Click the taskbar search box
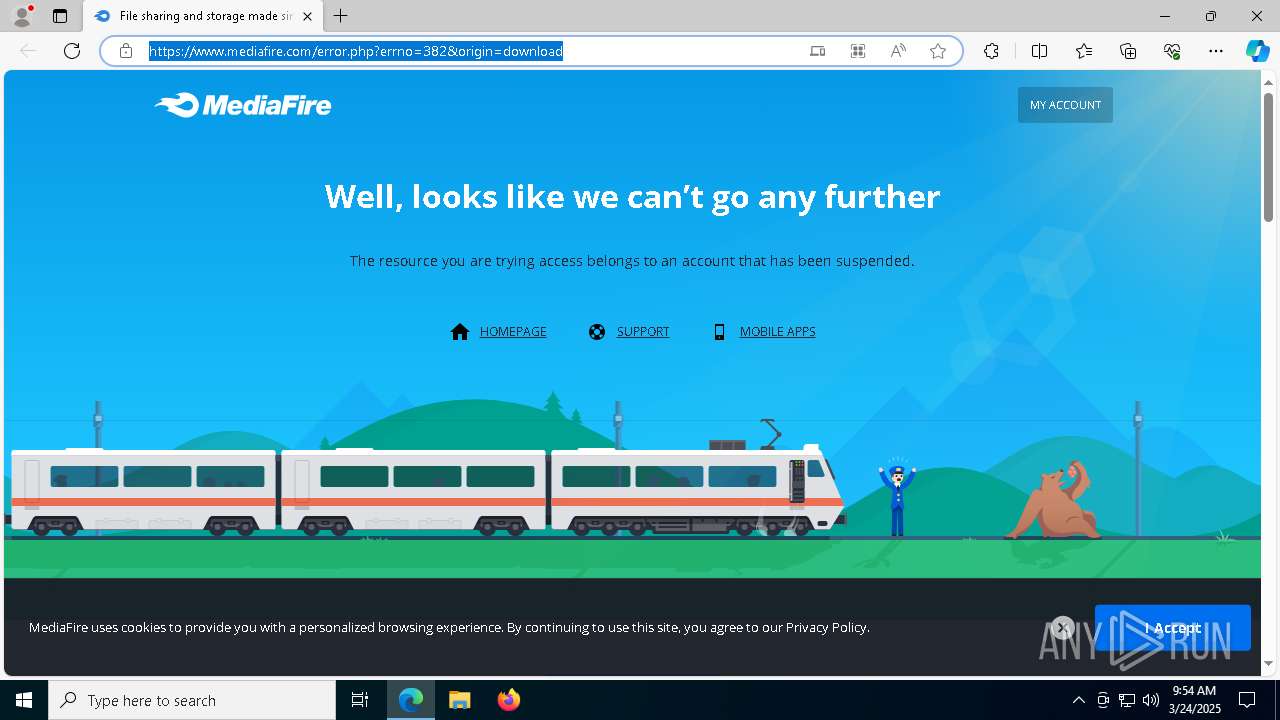 (x=192, y=700)
